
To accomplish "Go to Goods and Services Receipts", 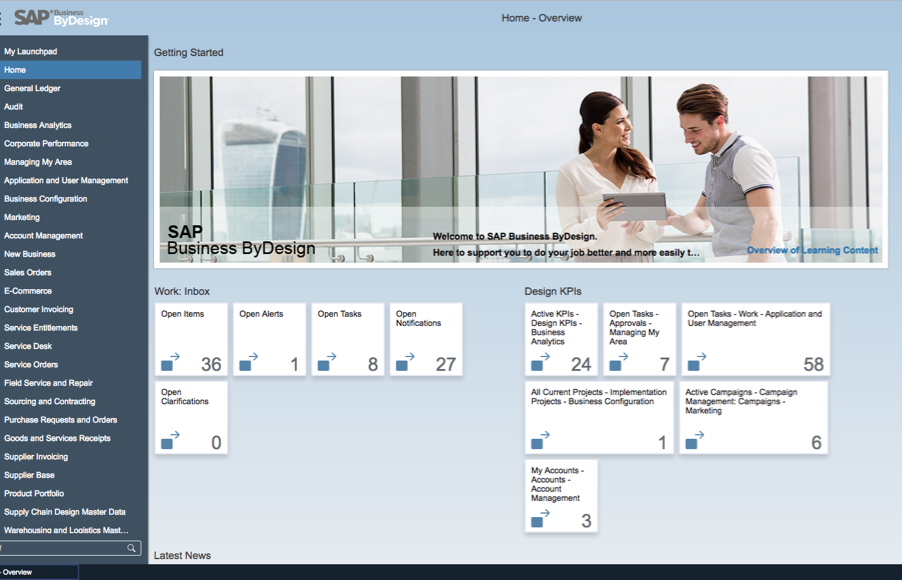I will (70, 438).
